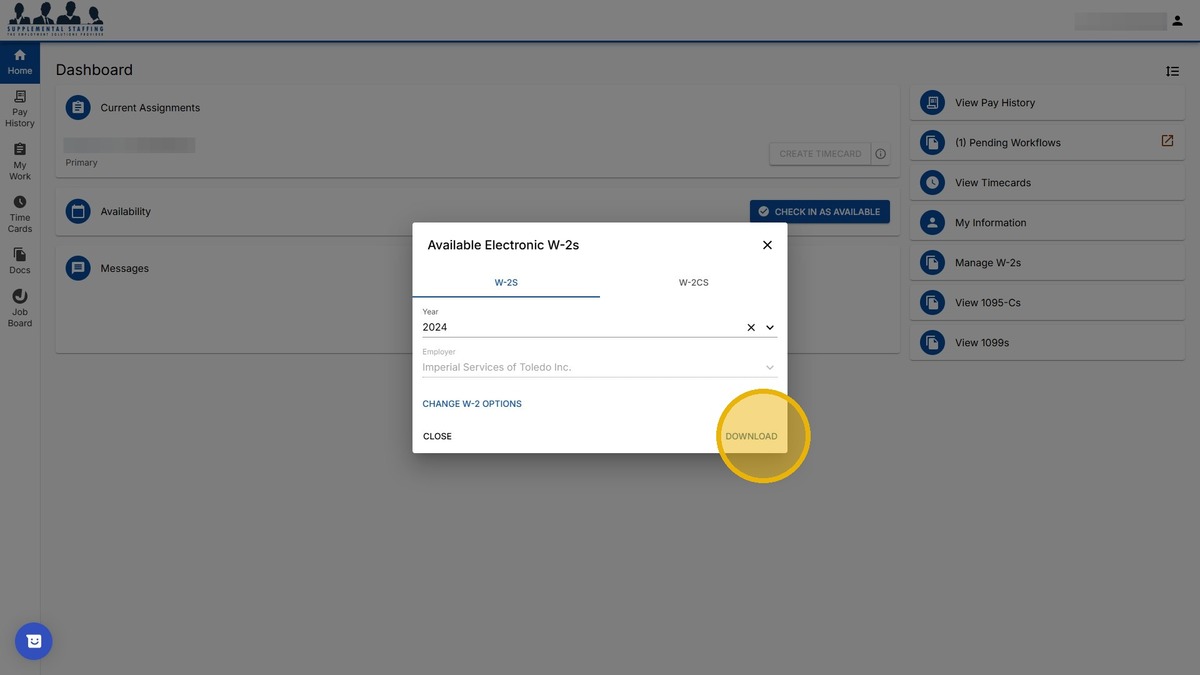This screenshot has width=1200, height=675.
Task: Select the W-2S tab
Action: pyautogui.click(x=506, y=283)
